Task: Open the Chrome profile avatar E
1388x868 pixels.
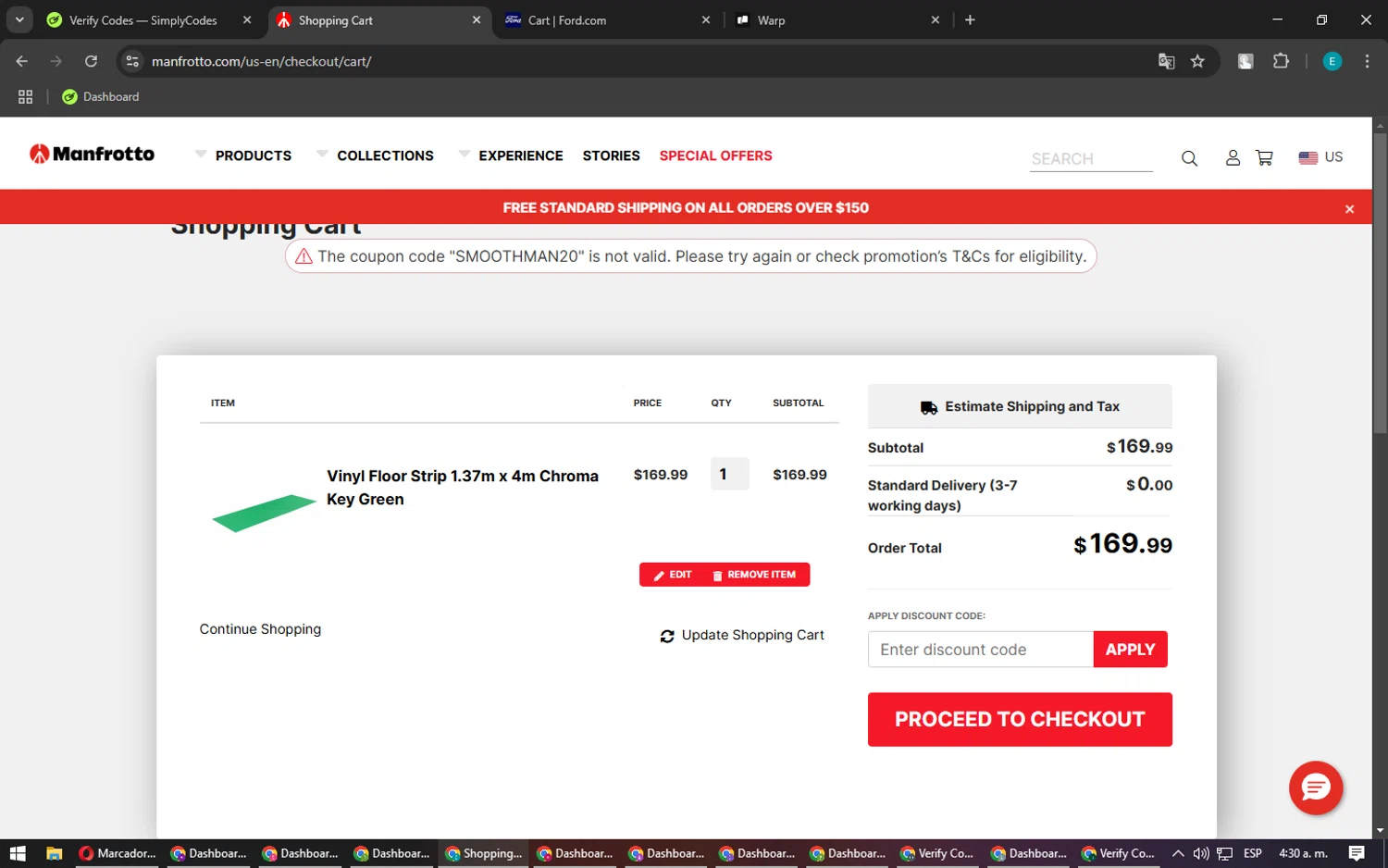Action: (x=1332, y=61)
